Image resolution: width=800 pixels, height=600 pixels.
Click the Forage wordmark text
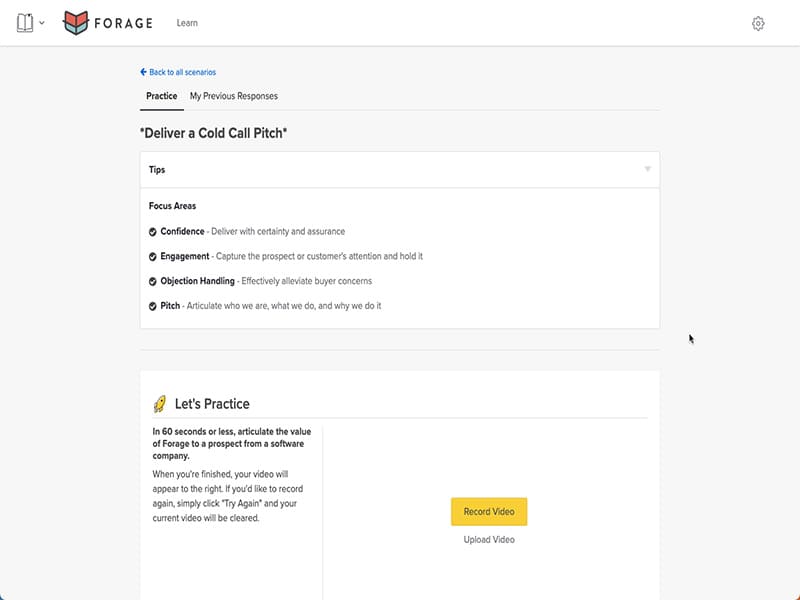pos(123,23)
